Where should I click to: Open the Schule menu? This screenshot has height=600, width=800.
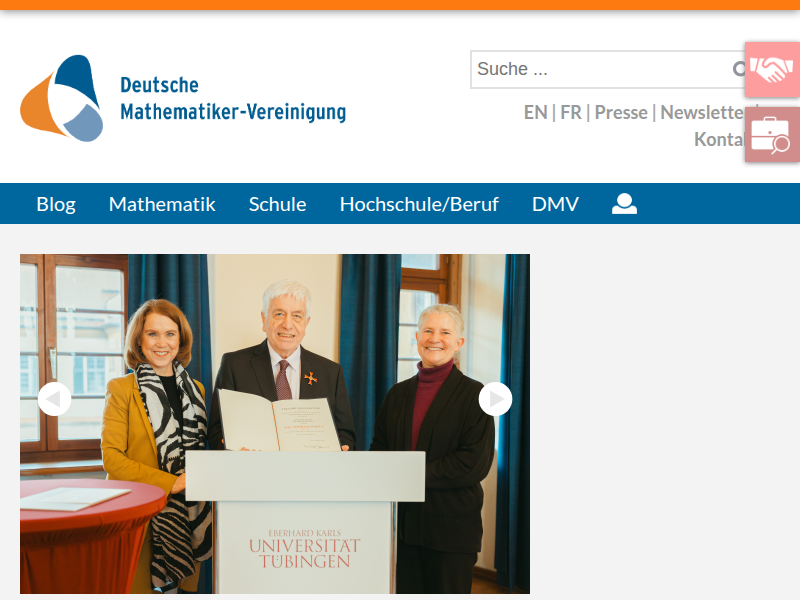point(277,204)
